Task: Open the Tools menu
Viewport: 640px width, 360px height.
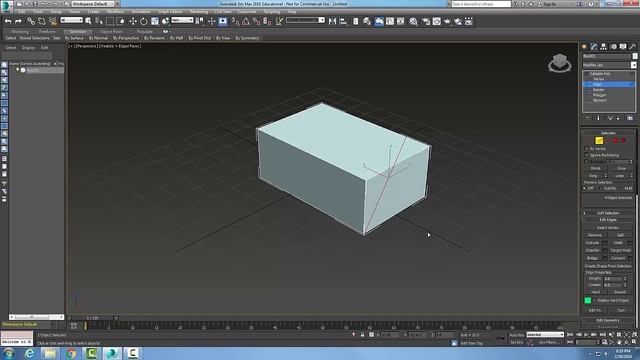Action: [38, 11]
